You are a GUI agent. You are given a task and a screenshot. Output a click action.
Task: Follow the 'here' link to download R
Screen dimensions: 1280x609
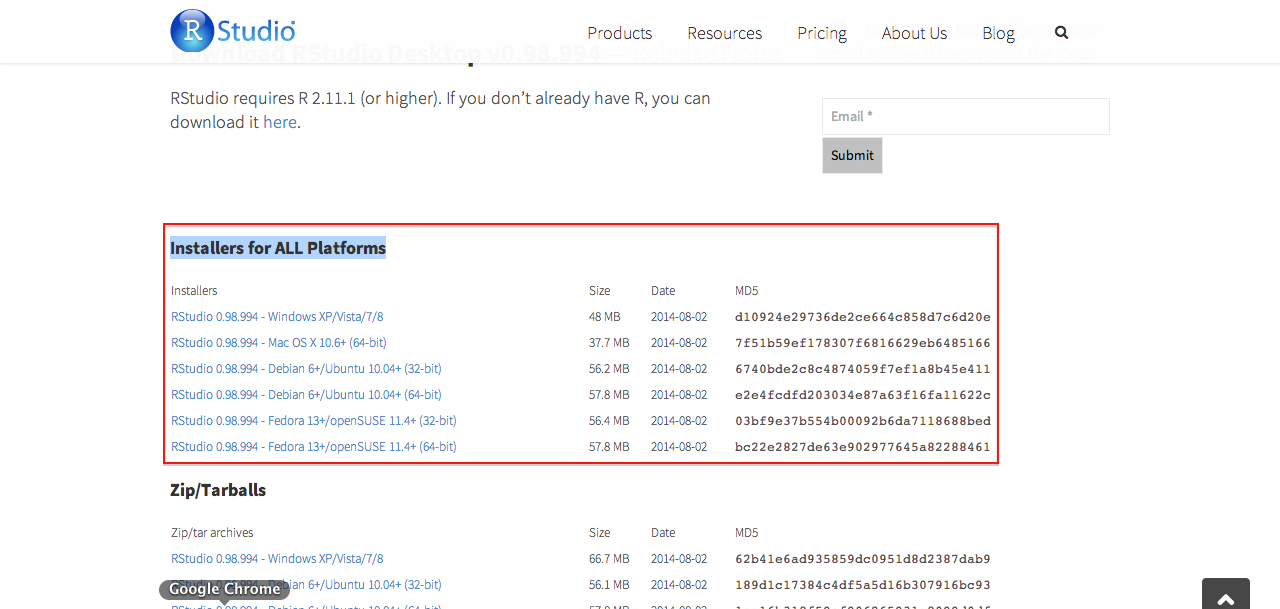(280, 122)
